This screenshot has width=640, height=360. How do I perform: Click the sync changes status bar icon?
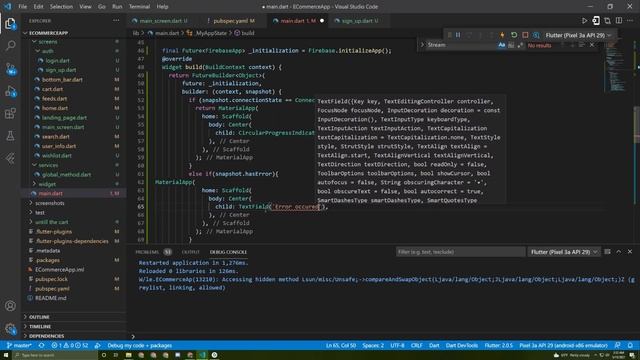41,345
